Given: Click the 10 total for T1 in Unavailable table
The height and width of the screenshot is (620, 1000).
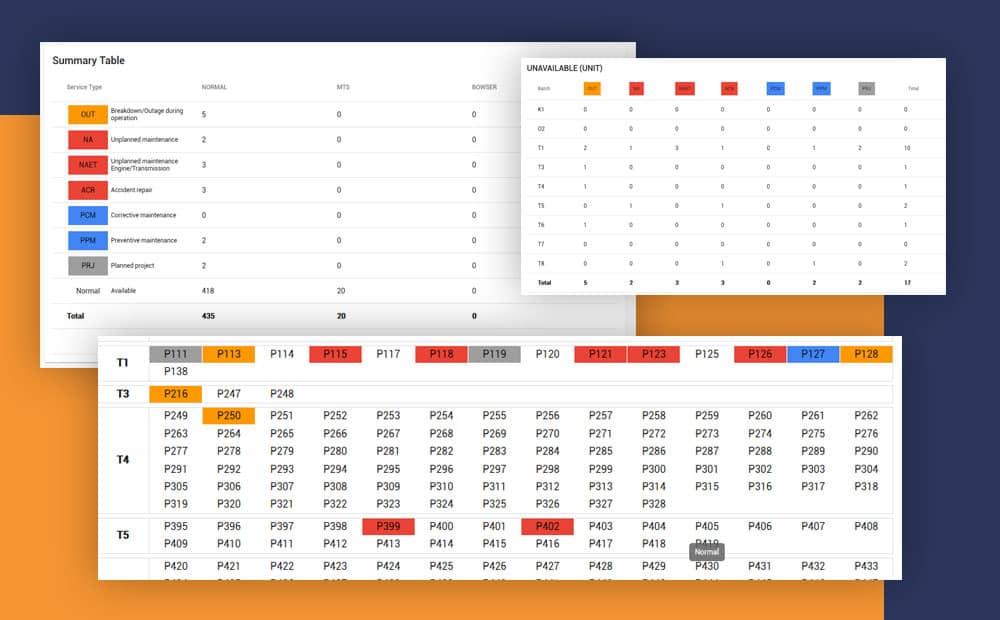Looking at the screenshot, I should click(x=907, y=148).
